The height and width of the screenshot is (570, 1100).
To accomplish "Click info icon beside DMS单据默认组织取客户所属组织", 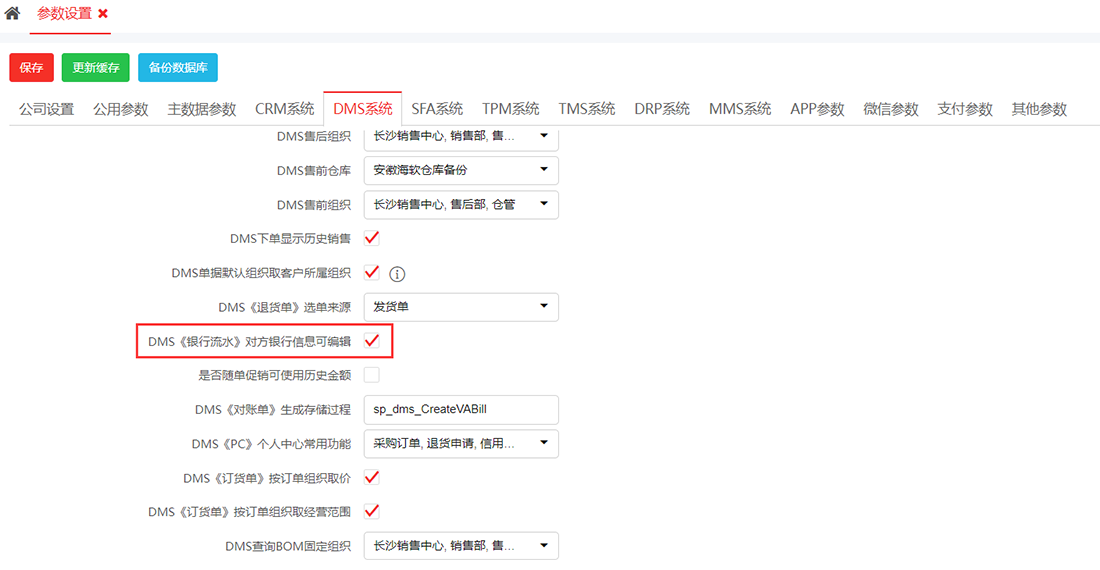I will (x=397, y=274).
